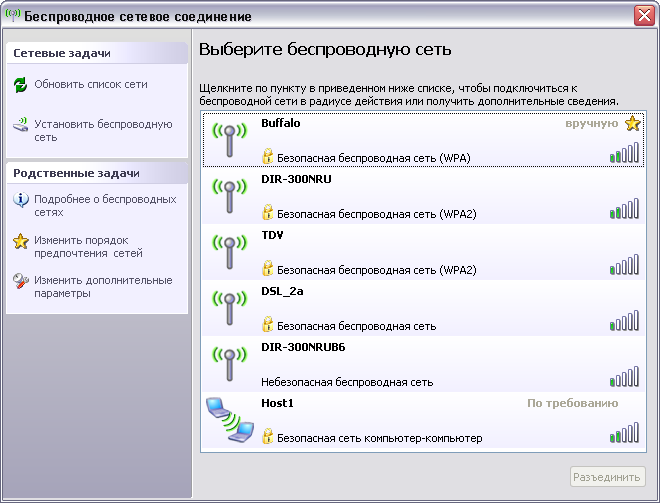
Task: Click the wireless icon in the title bar
Action: [13, 15]
